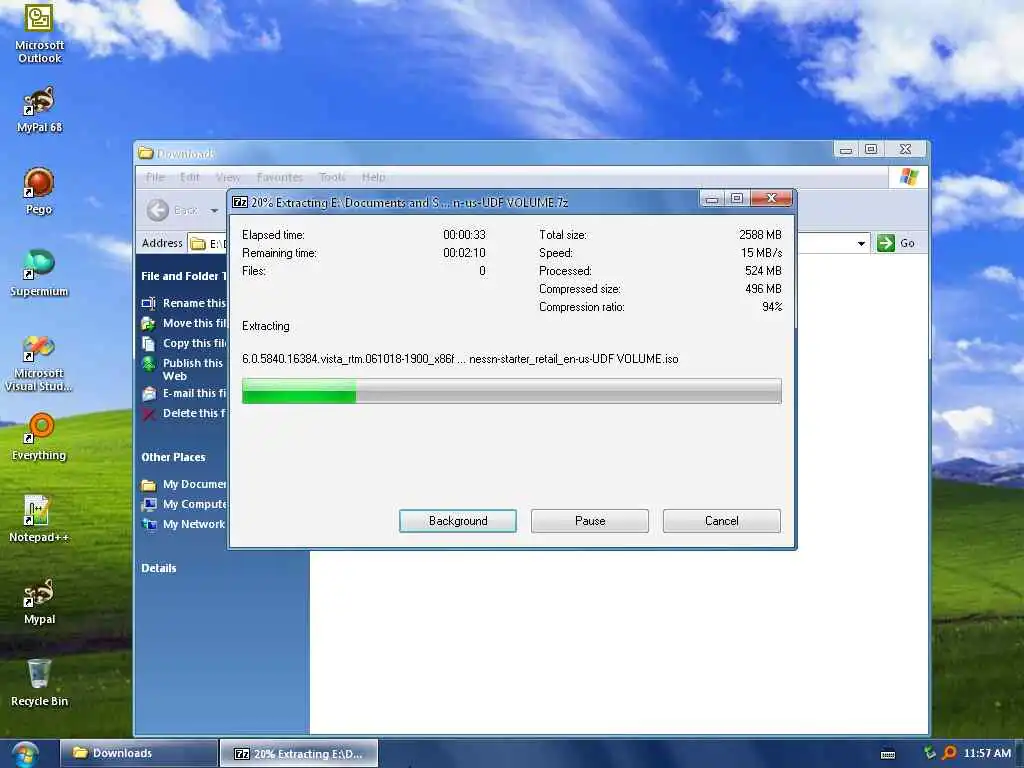This screenshot has height=768, width=1024.
Task: Select the Microsoft Visual Studio desktop shortcut
Action: click(39, 363)
